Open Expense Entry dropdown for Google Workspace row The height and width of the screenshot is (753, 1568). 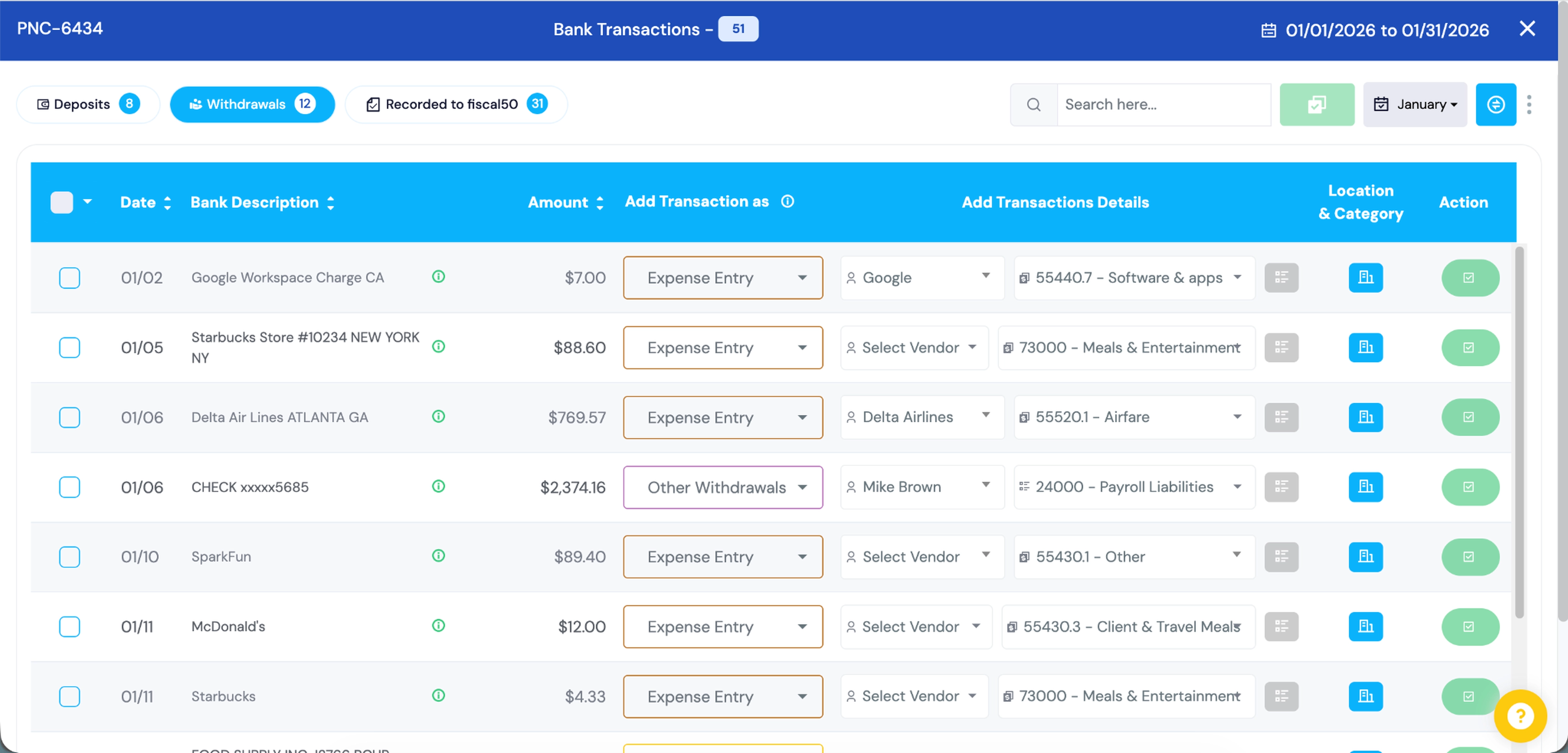click(723, 278)
